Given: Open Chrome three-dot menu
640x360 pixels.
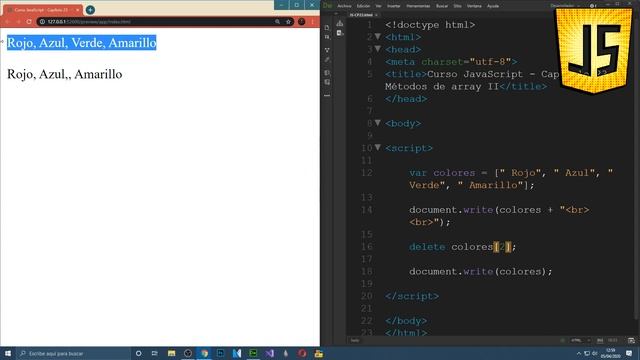Looking at the screenshot, I should pyautogui.click(x=313, y=22).
